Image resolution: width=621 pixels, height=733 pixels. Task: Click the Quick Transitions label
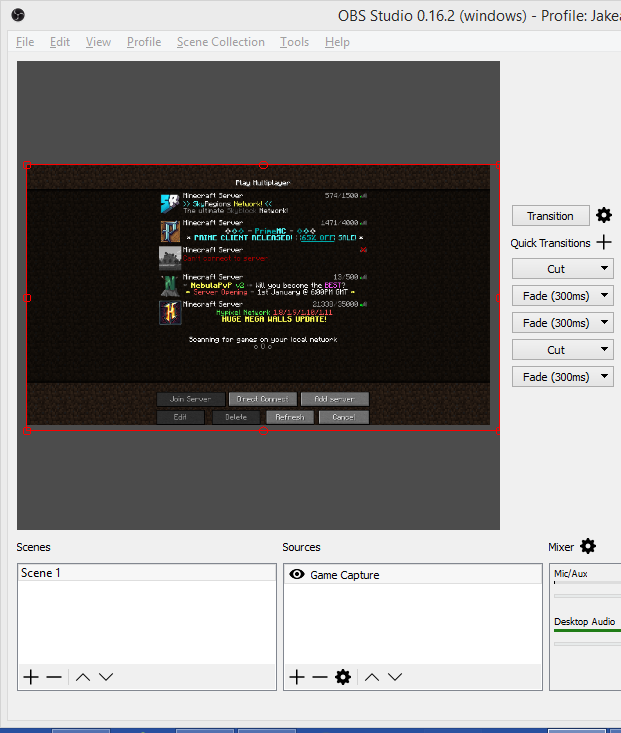(x=550, y=243)
